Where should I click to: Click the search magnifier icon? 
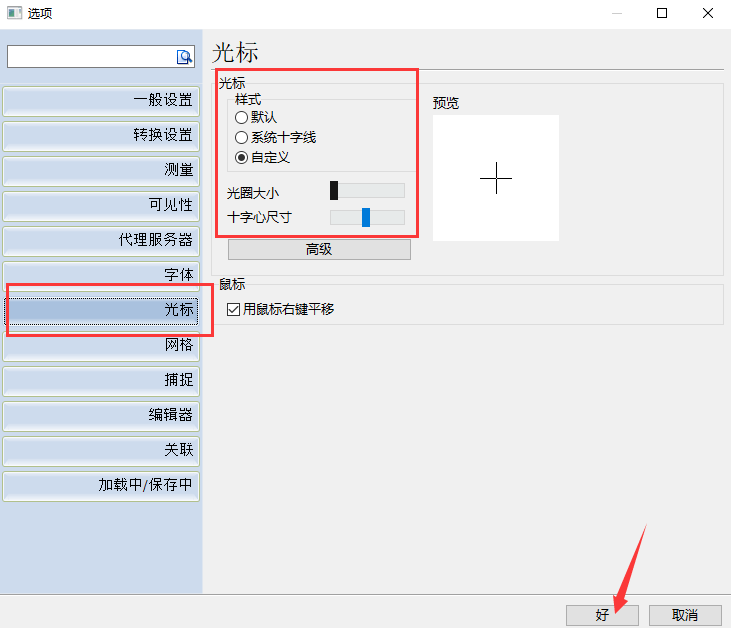tap(184, 57)
